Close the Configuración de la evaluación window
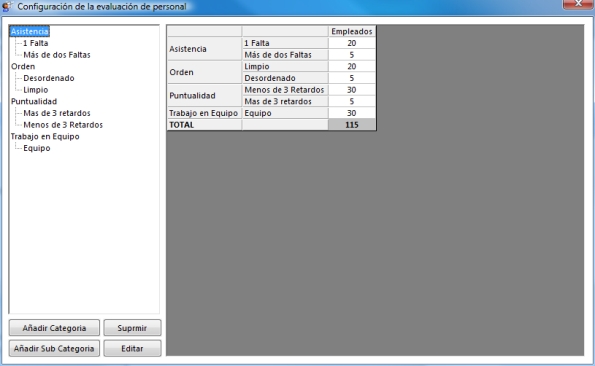This screenshot has height=366, width=595. click(x=578, y=4)
